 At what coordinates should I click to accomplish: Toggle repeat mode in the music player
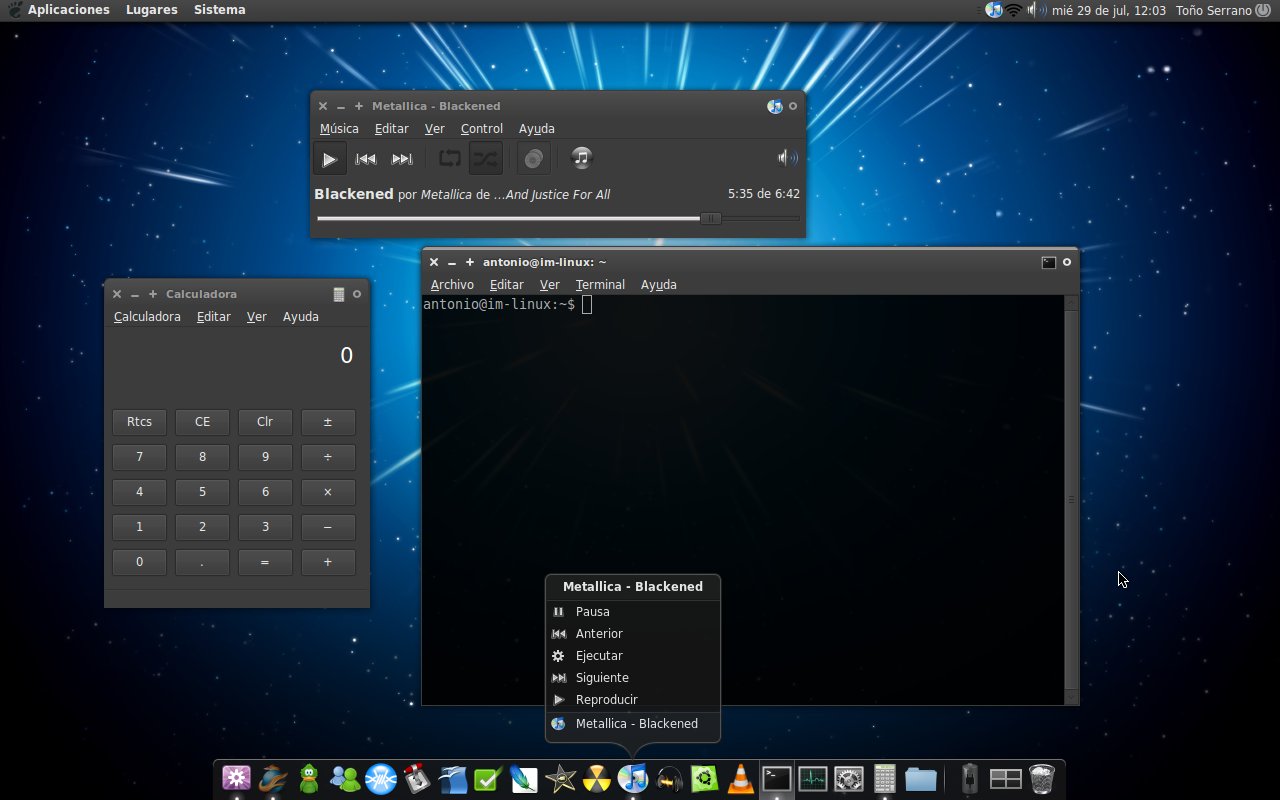449,158
